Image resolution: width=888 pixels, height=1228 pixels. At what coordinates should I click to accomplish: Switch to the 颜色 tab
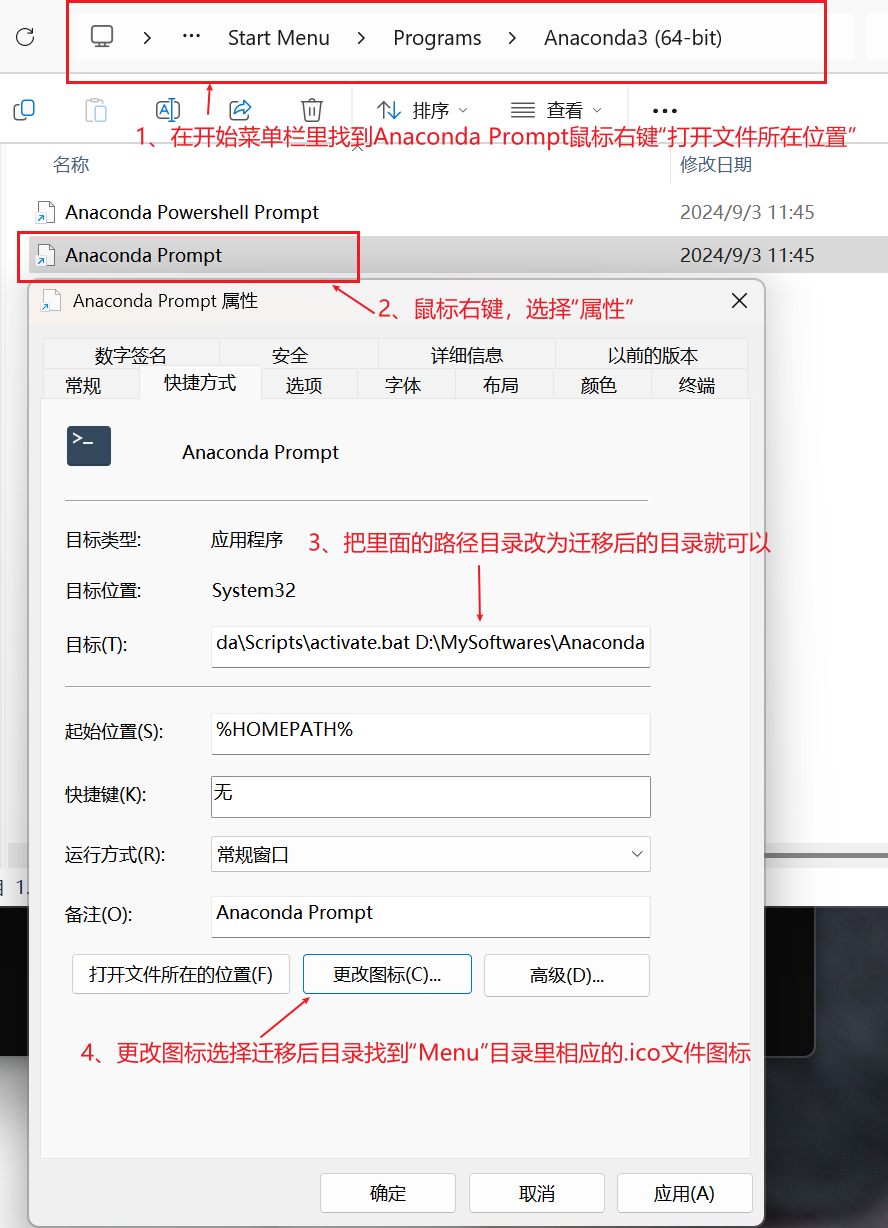[x=598, y=385]
